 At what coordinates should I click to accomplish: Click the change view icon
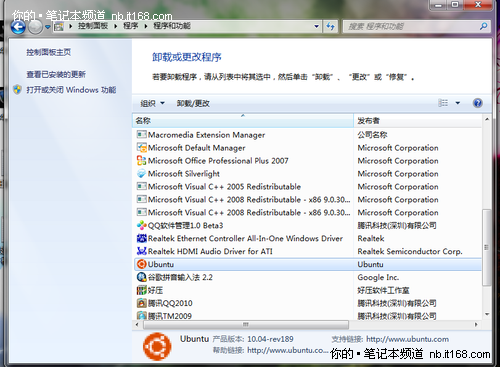coord(443,103)
